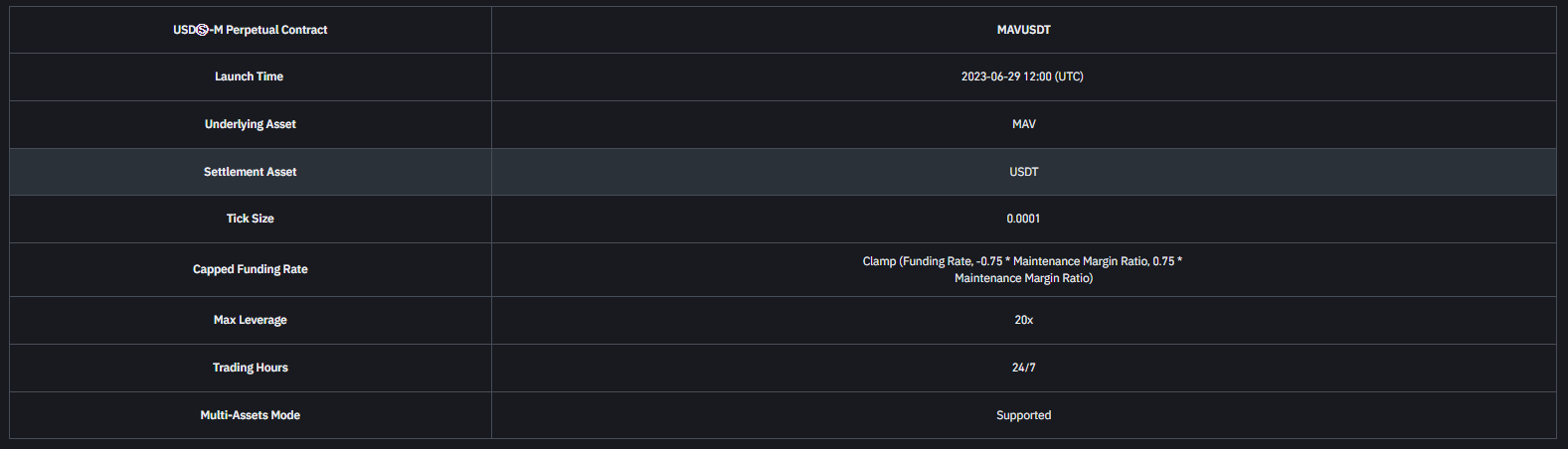The width and height of the screenshot is (1568, 449).
Task: Select the MAVUSDT contract name
Action: tap(1023, 30)
